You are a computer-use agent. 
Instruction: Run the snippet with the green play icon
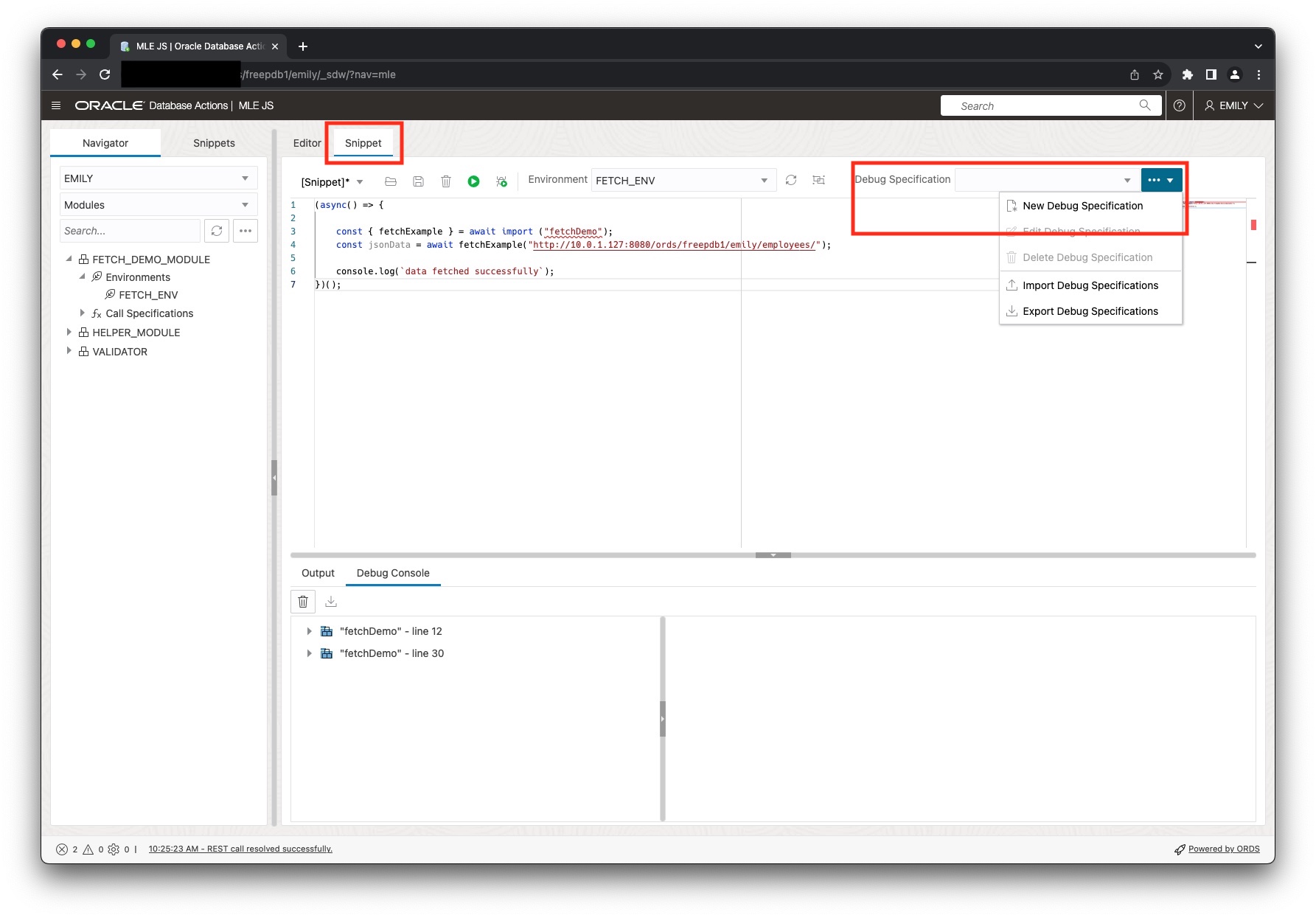coord(474,181)
